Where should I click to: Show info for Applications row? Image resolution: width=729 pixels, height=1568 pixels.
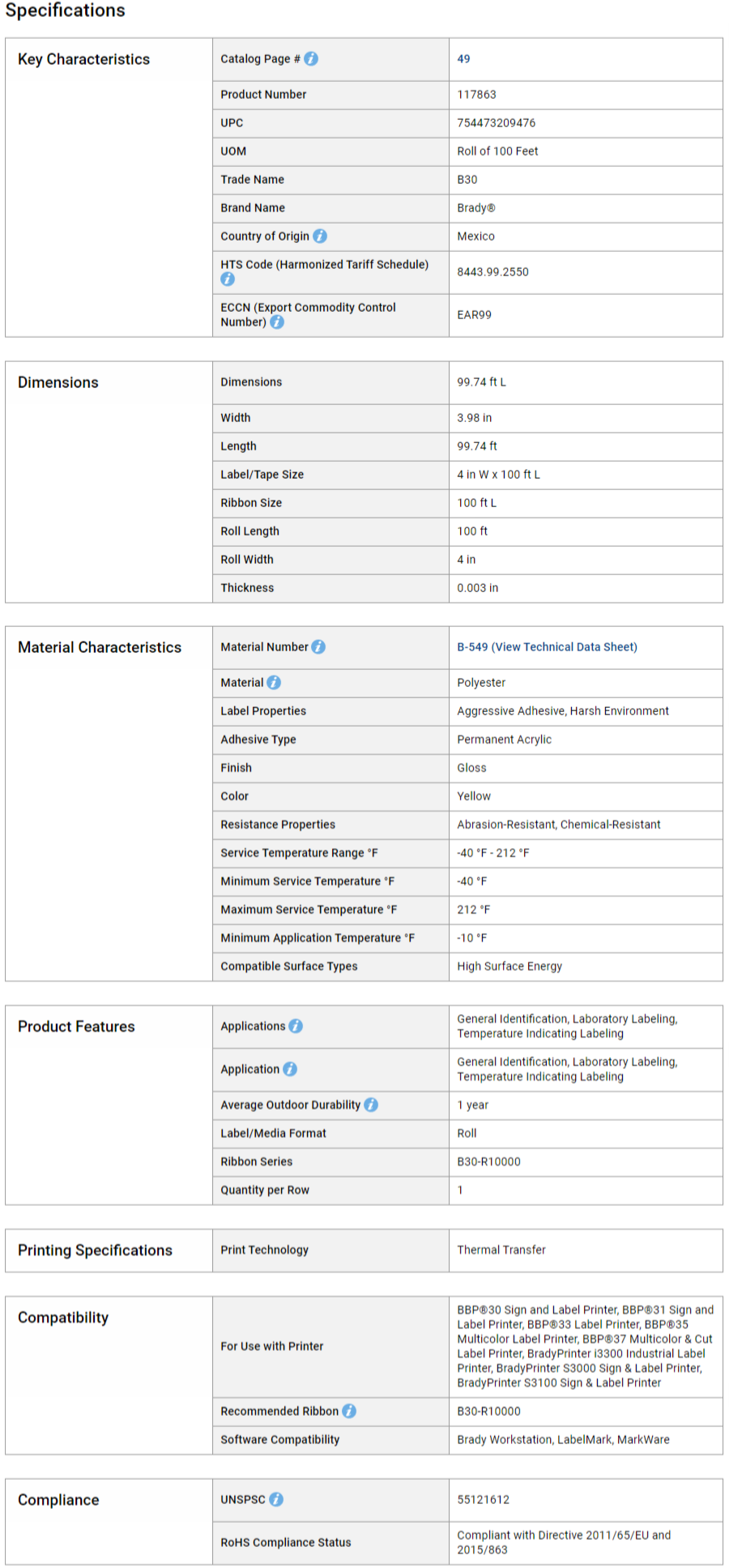pyautogui.click(x=296, y=1026)
